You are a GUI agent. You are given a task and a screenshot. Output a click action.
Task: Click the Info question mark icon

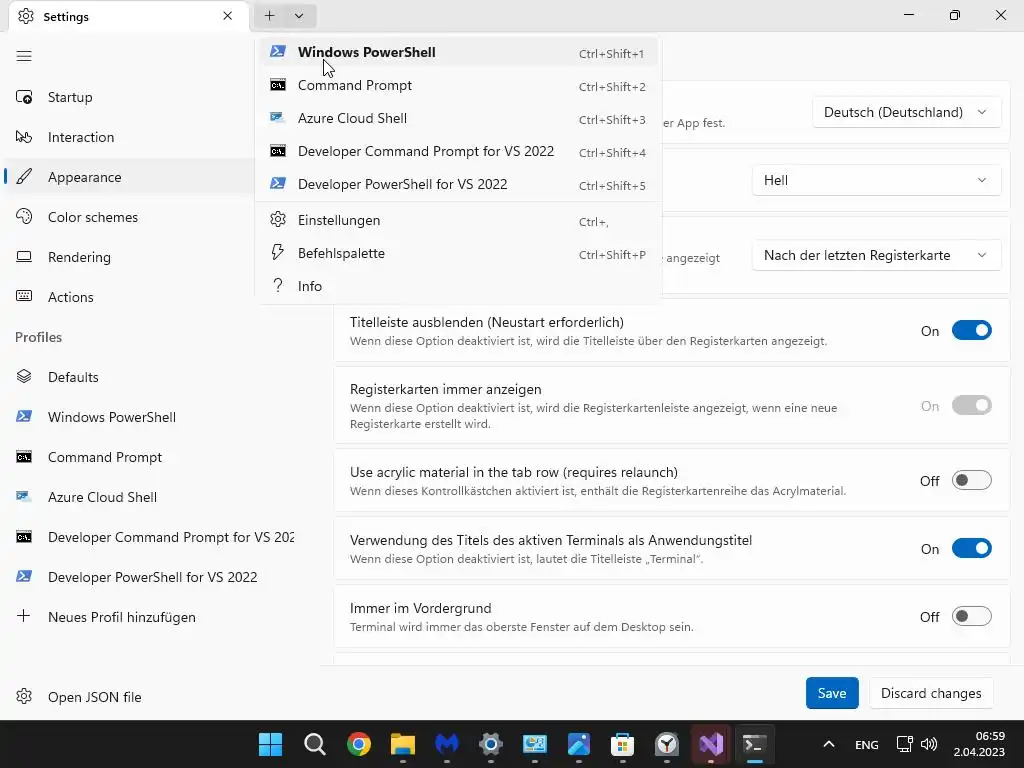(x=278, y=285)
